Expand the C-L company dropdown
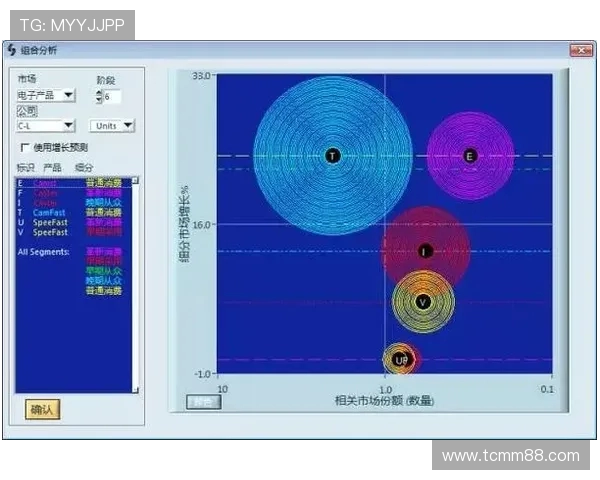 click(46, 126)
